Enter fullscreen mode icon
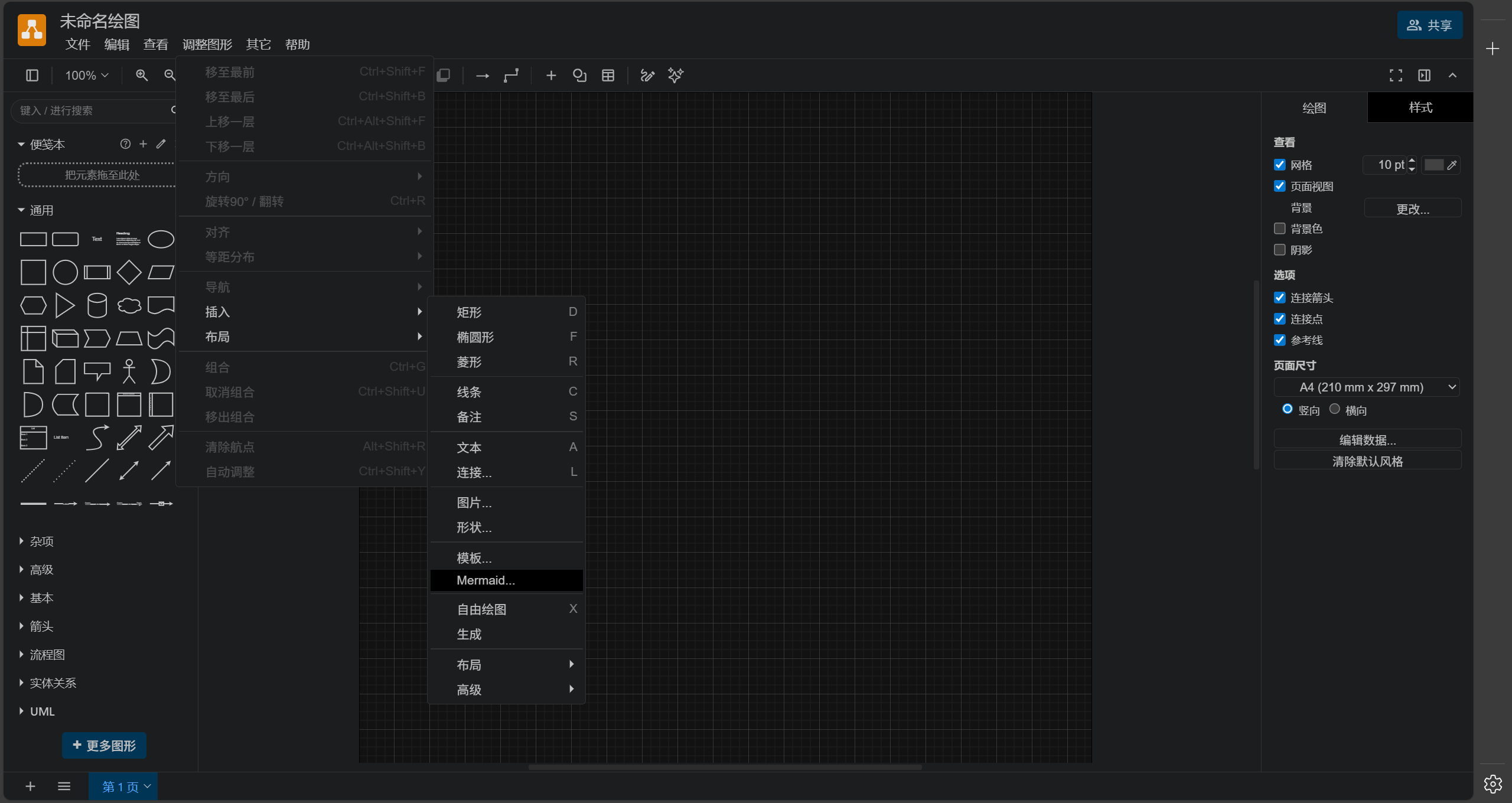The height and width of the screenshot is (803, 1512). [x=1396, y=75]
